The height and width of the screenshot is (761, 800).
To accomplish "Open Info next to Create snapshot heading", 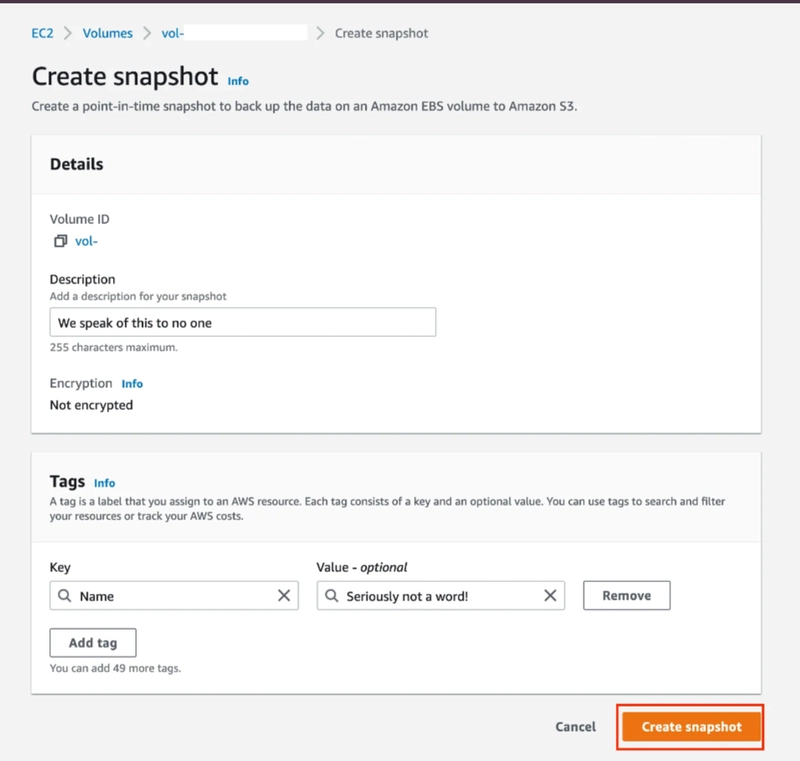I will pyautogui.click(x=238, y=81).
